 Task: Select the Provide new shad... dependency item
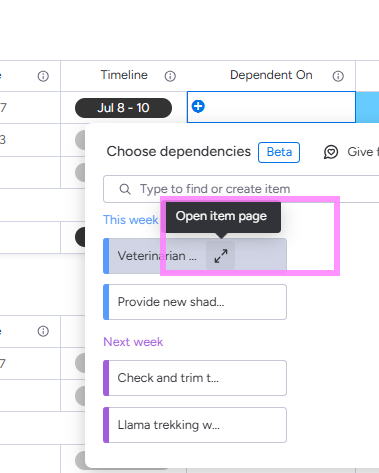(195, 302)
